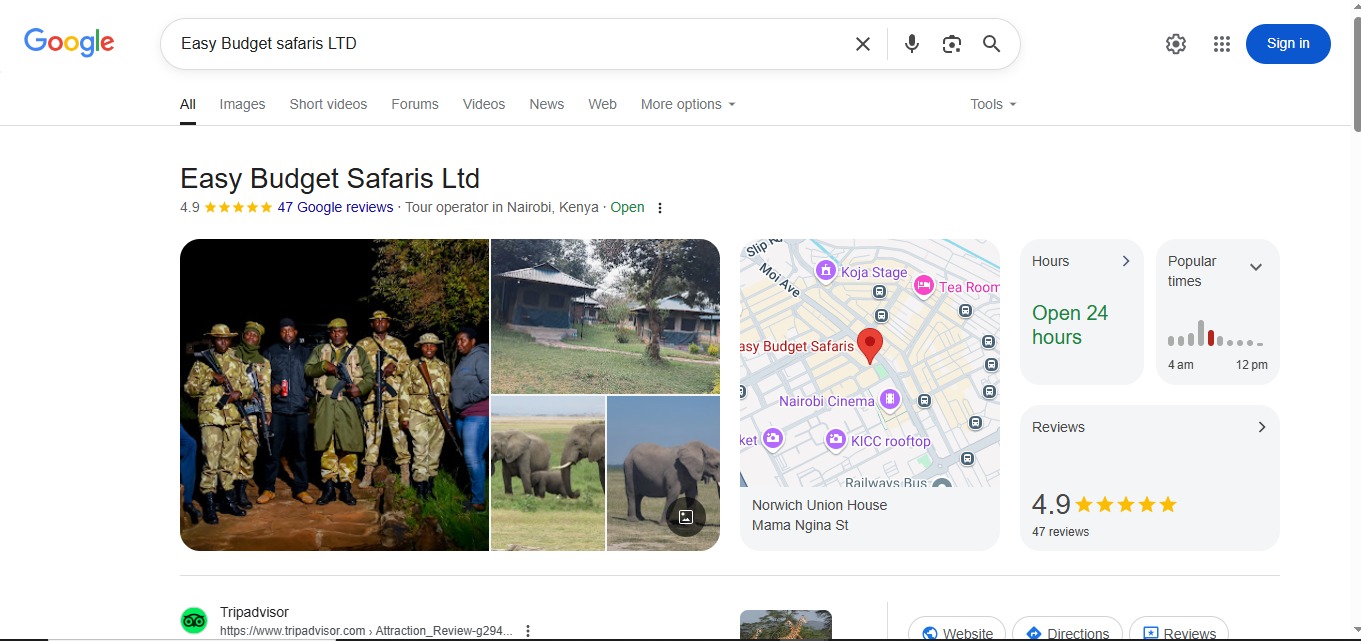Screen dimensions: 1361x641
Task: Select the All tab
Action: (x=188, y=104)
